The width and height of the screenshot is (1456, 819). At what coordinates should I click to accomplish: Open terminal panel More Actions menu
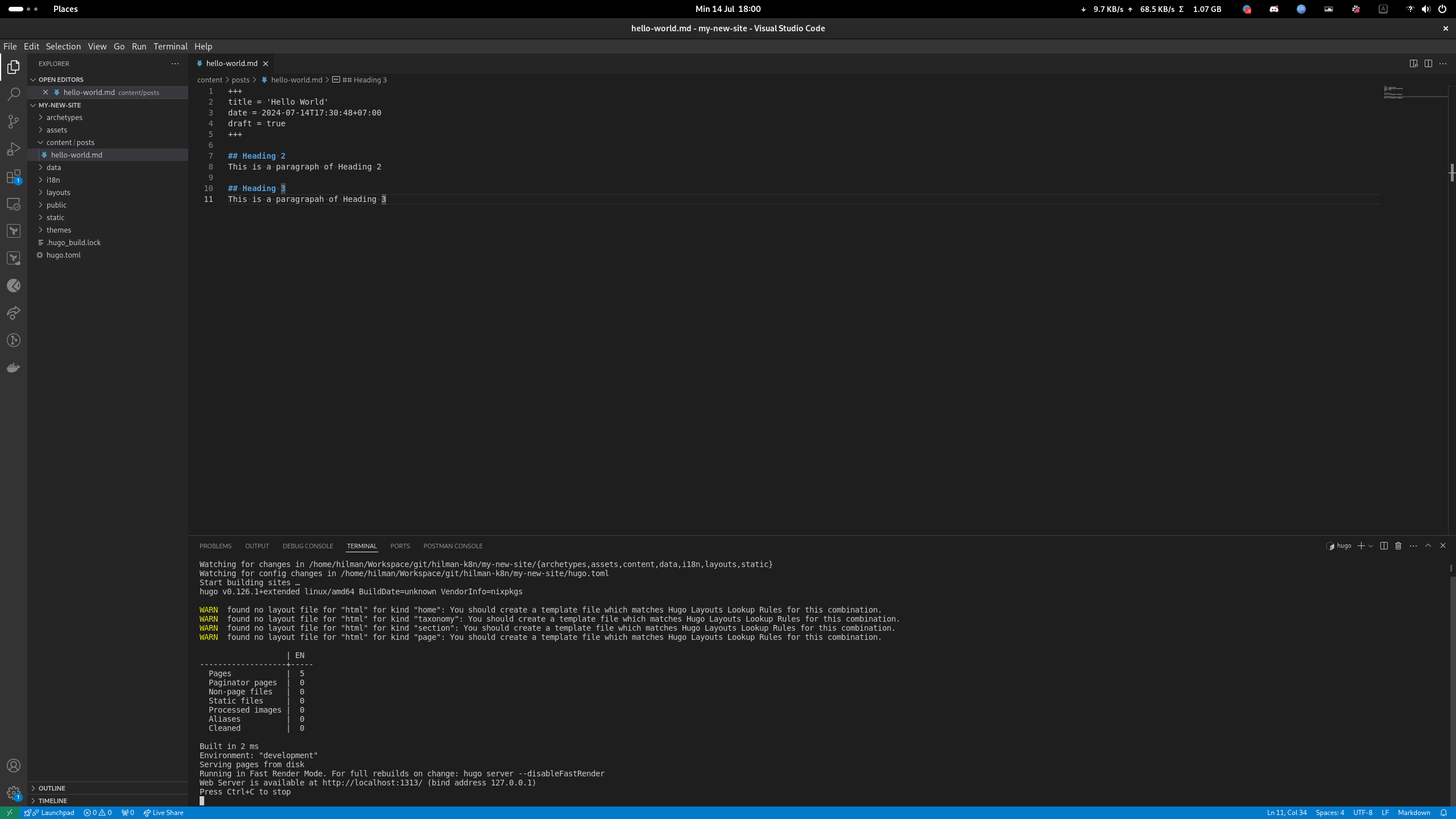point(1413,546)
